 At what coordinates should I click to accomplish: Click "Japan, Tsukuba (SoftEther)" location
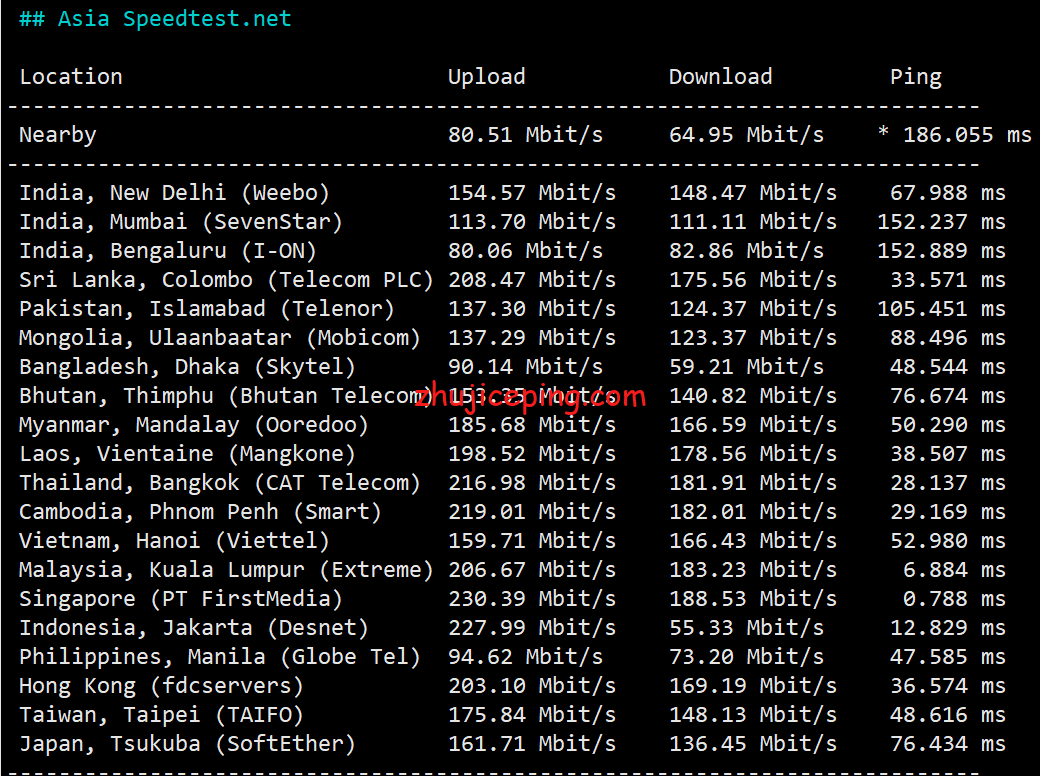[x=187, y=745]
